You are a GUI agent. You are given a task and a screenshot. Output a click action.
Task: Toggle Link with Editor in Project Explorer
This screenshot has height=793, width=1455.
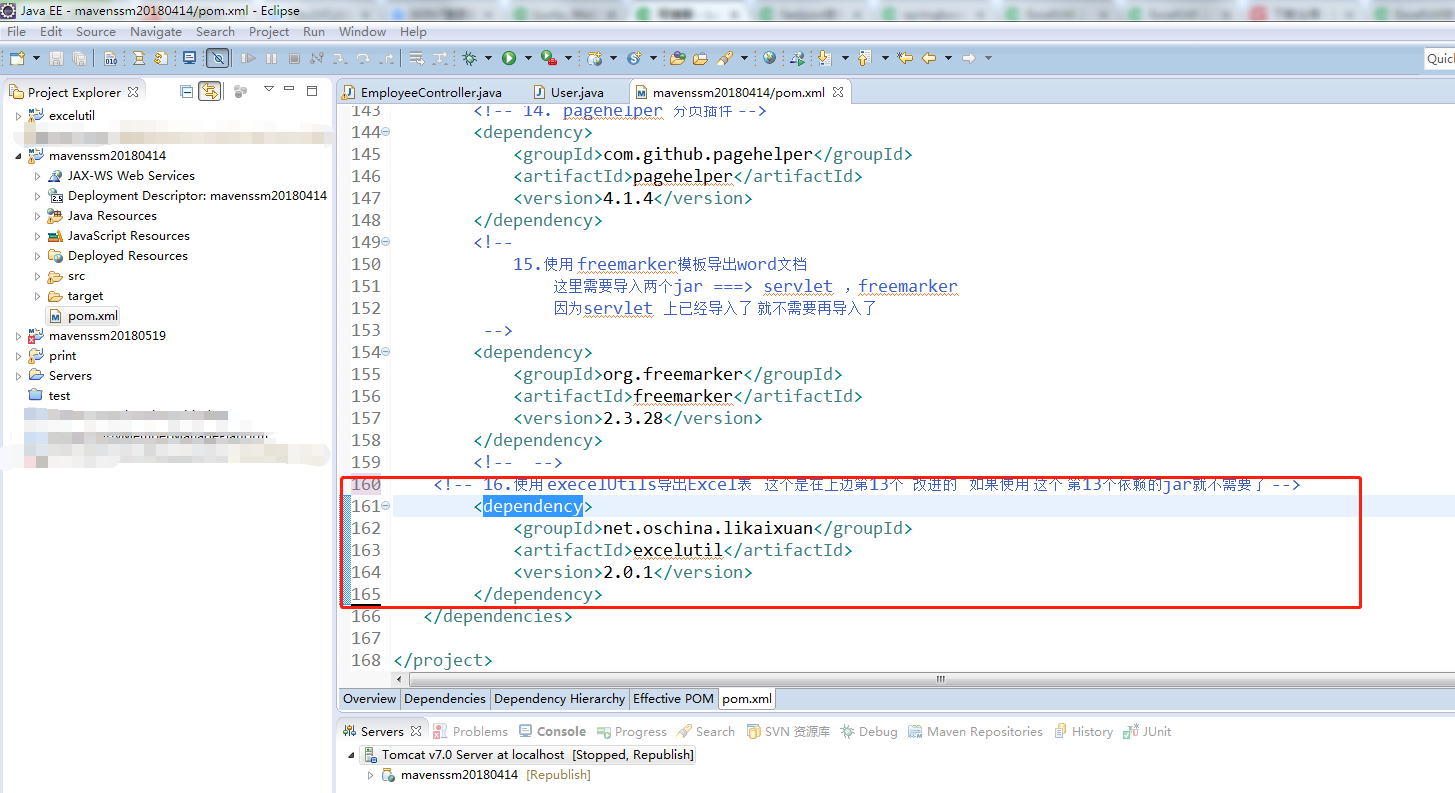click(x=209, y=91)
